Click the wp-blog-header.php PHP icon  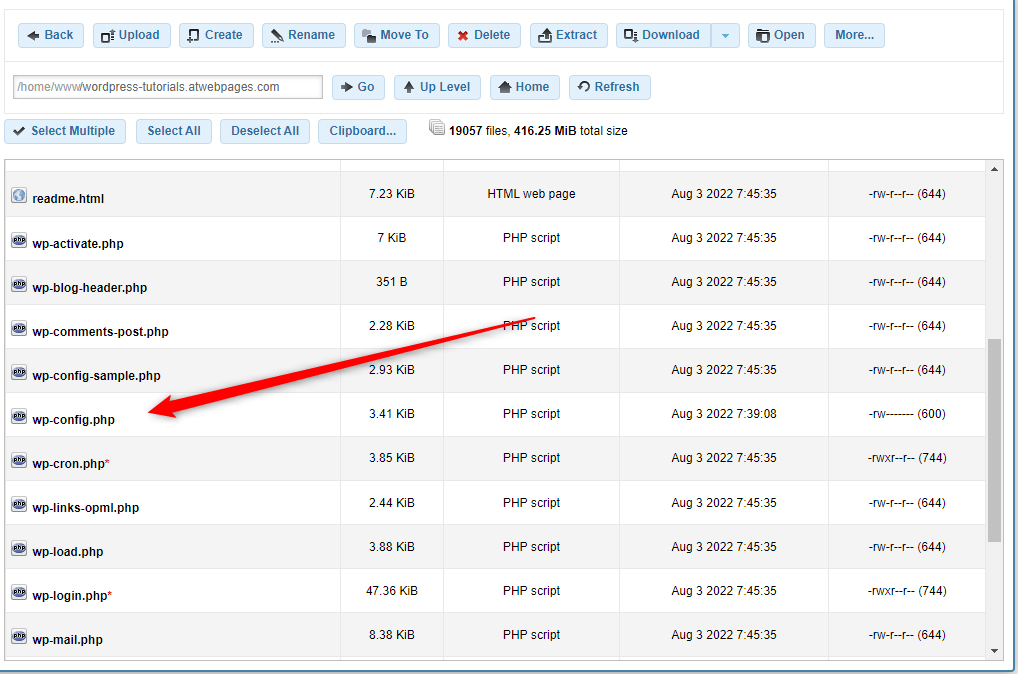[19, 284]
